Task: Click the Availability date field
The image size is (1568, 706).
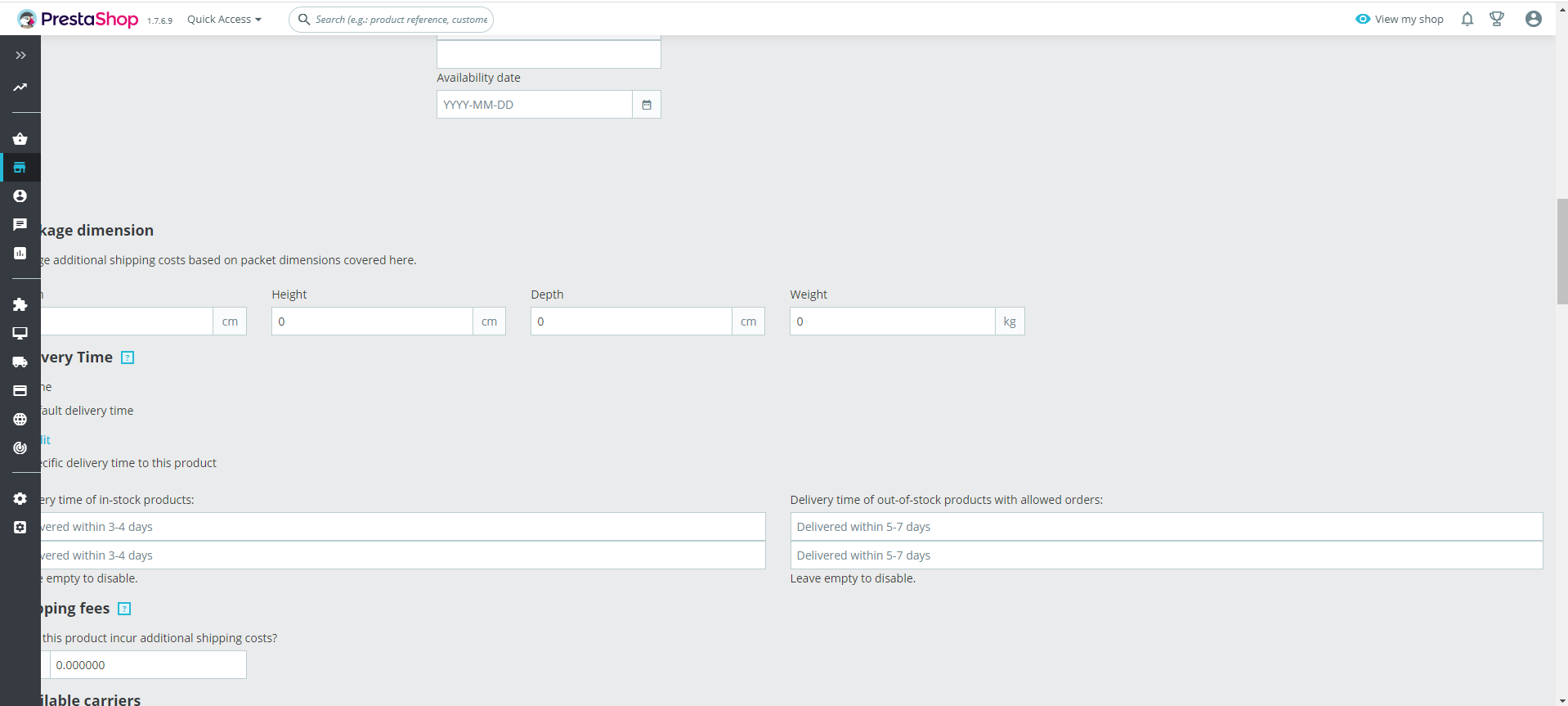Action: pos(535,105)
